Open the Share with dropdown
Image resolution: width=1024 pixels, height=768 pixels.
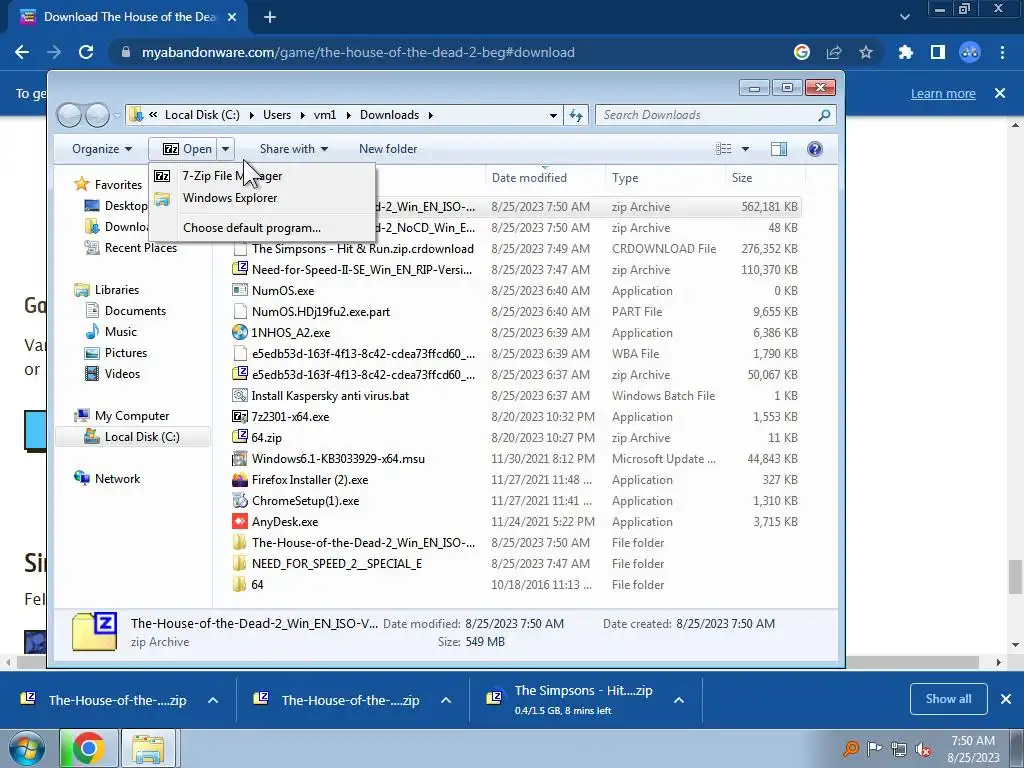tap(293, 149)
